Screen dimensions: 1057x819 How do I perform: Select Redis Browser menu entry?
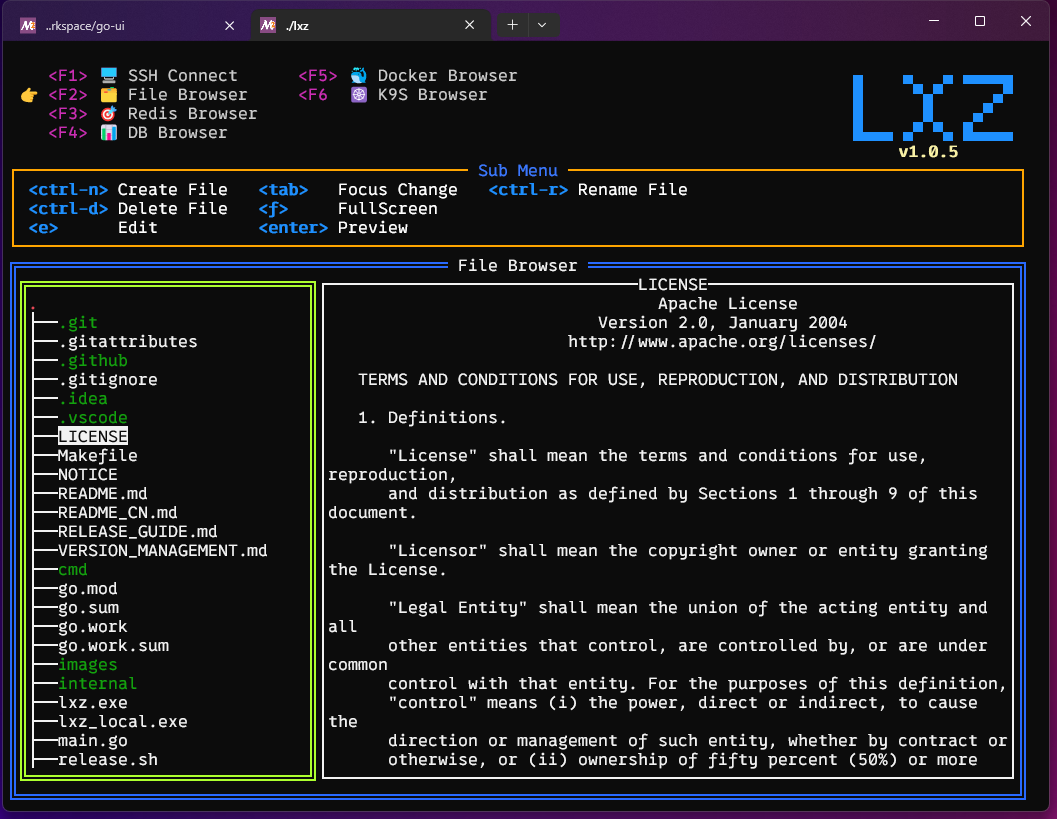(193, 113)
